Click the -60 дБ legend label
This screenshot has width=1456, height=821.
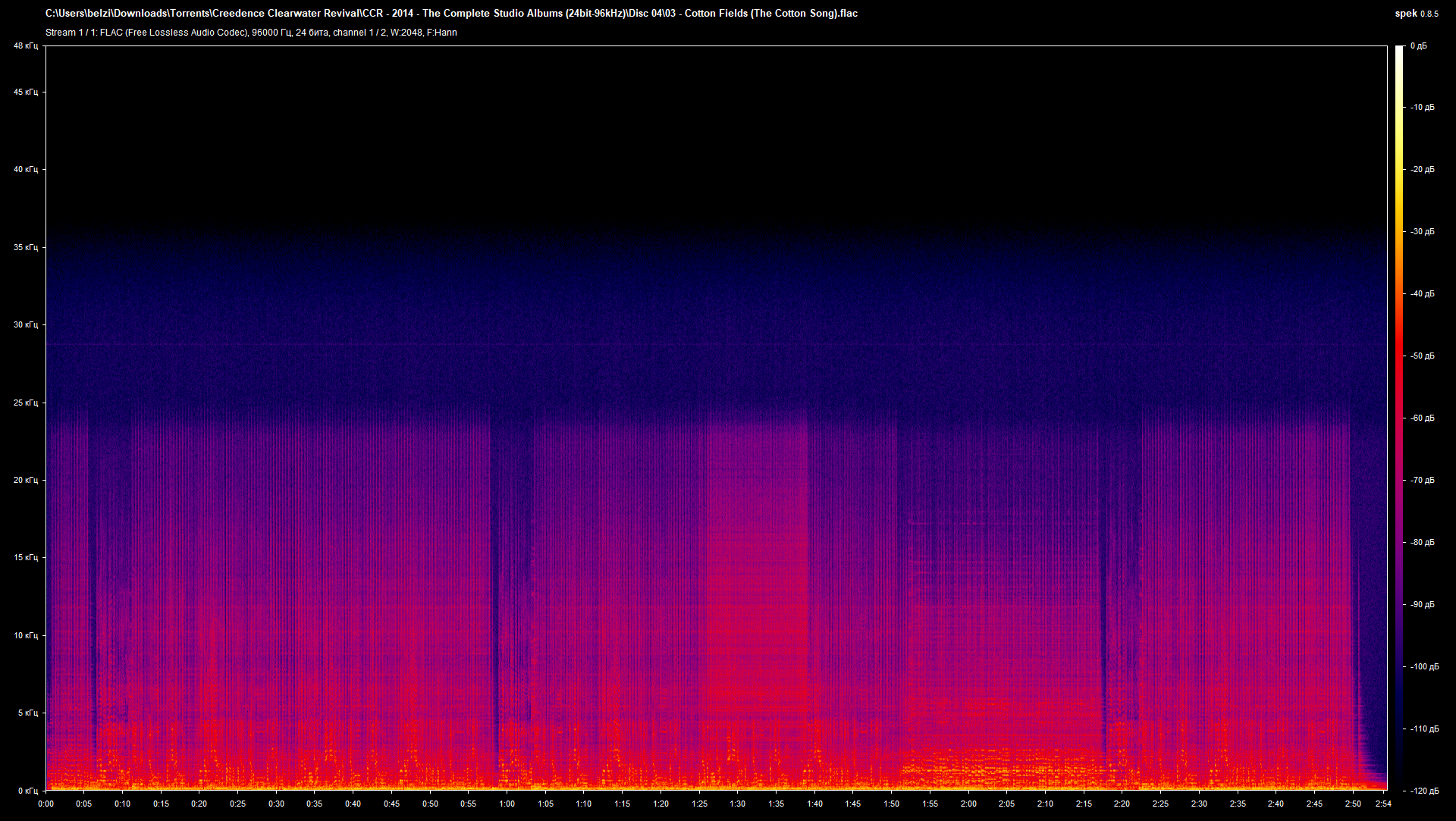pyautogui.click(x=1421, y=417)
